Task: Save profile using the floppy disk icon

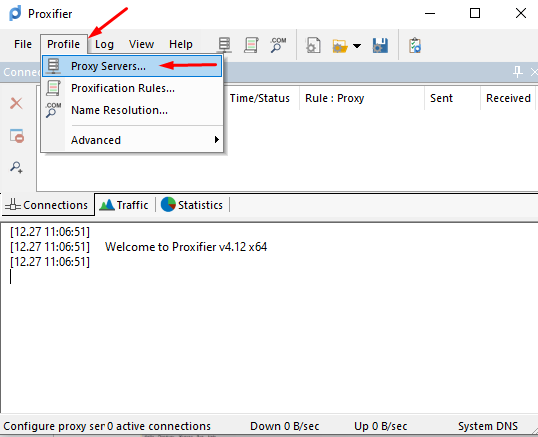Action: click(x=380, y=45)
